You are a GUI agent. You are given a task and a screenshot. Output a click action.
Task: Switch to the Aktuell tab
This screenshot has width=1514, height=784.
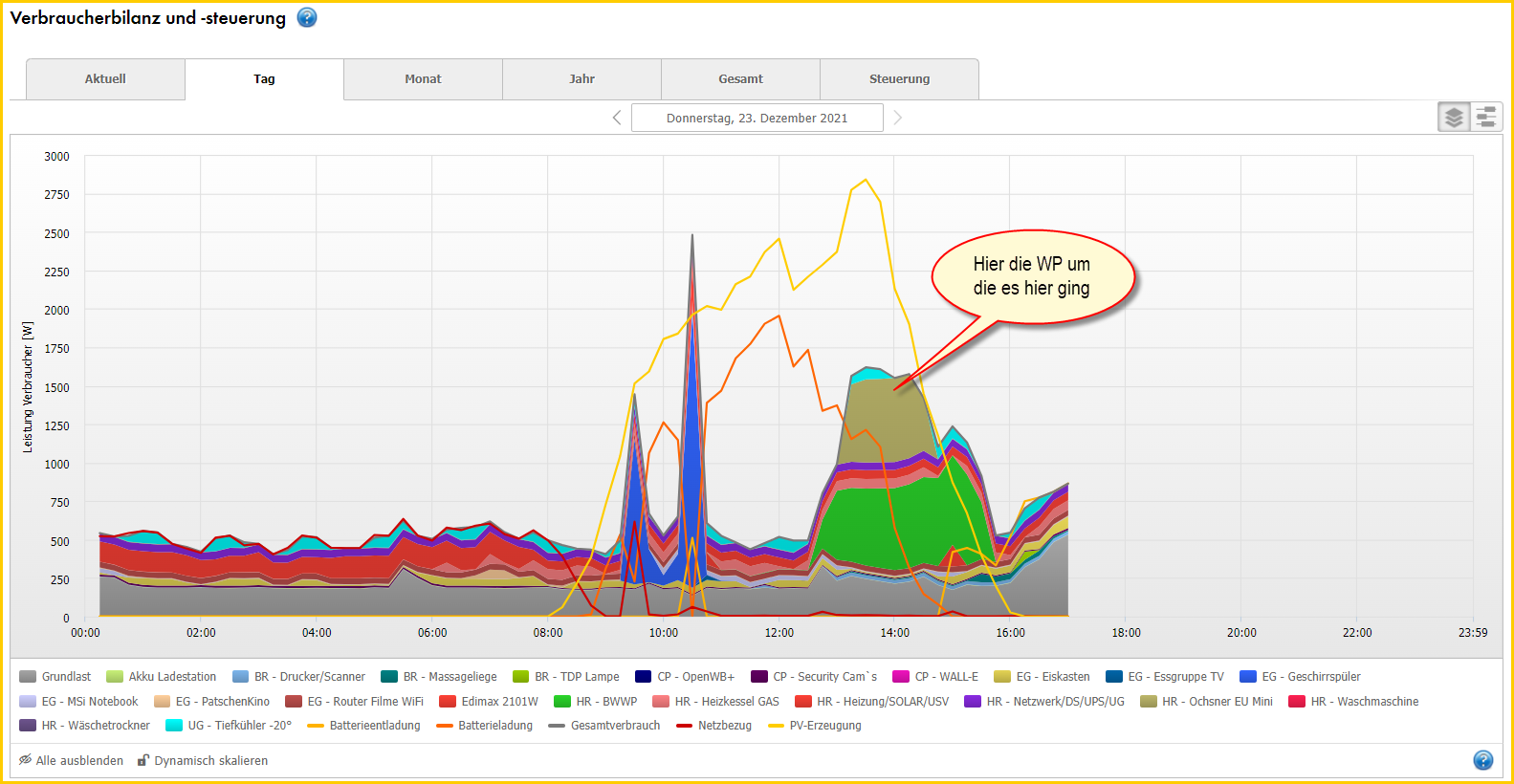tap(105, 79)
